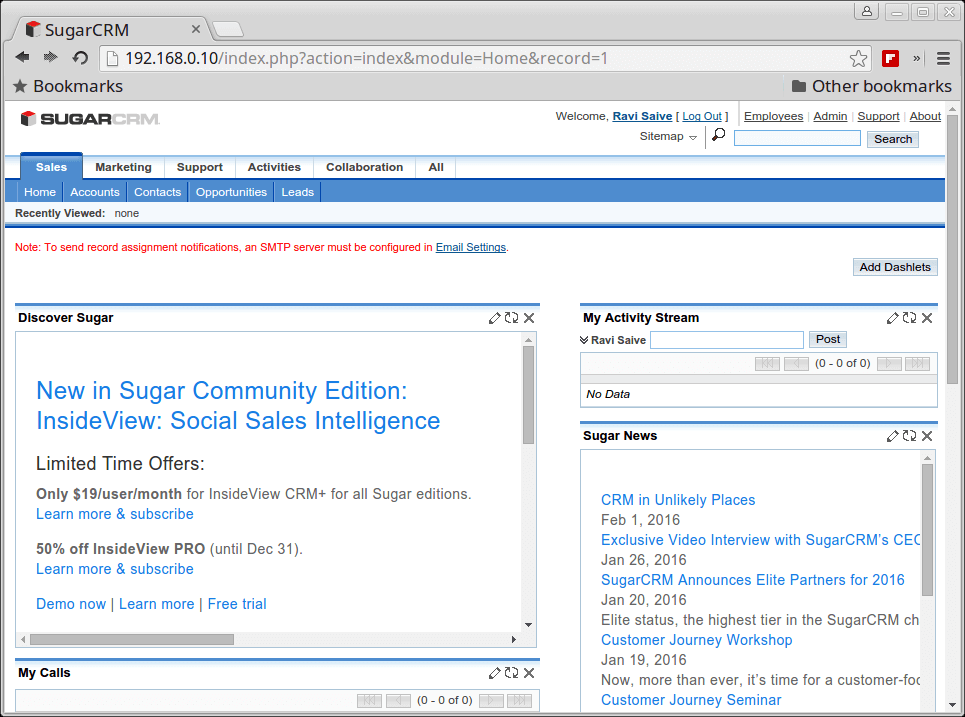965x717 pixels.
Task: Edit the My Calls dashlet
Action: 494,673
